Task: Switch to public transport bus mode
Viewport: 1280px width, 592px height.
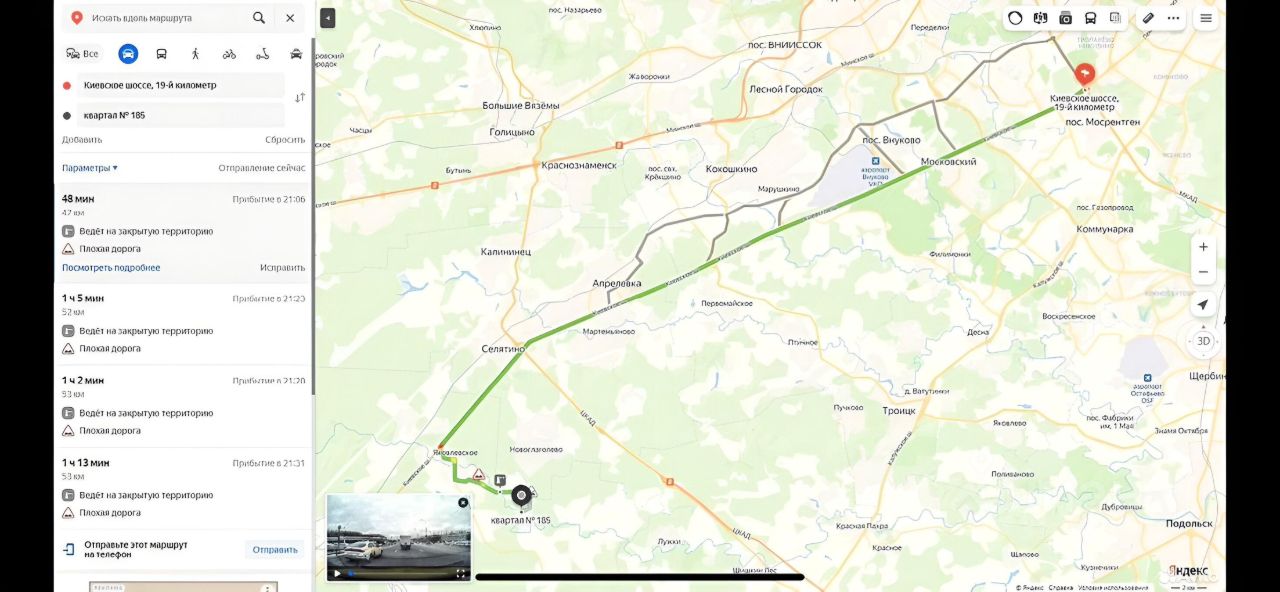Action: point(162,54)
